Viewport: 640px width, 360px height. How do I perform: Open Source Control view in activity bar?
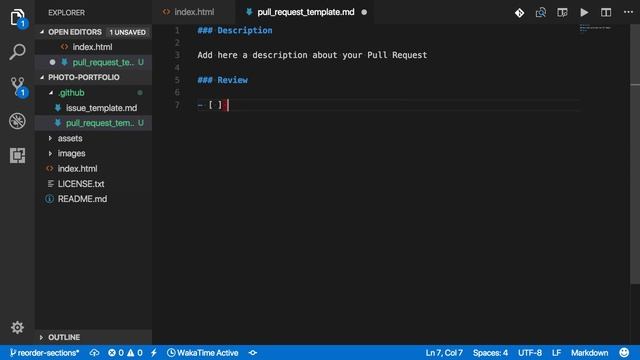[17, 87]
